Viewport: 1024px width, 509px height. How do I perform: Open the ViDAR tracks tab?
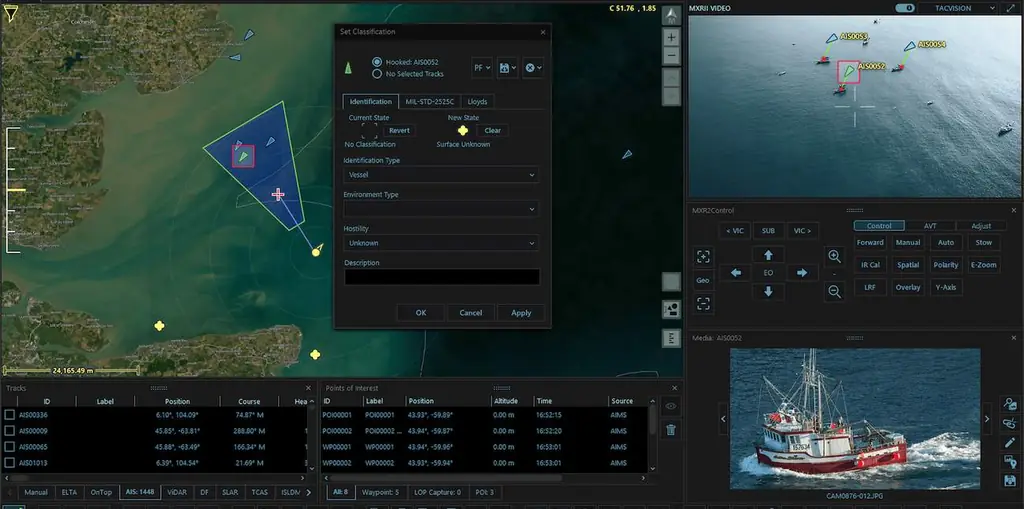point(176,492)
